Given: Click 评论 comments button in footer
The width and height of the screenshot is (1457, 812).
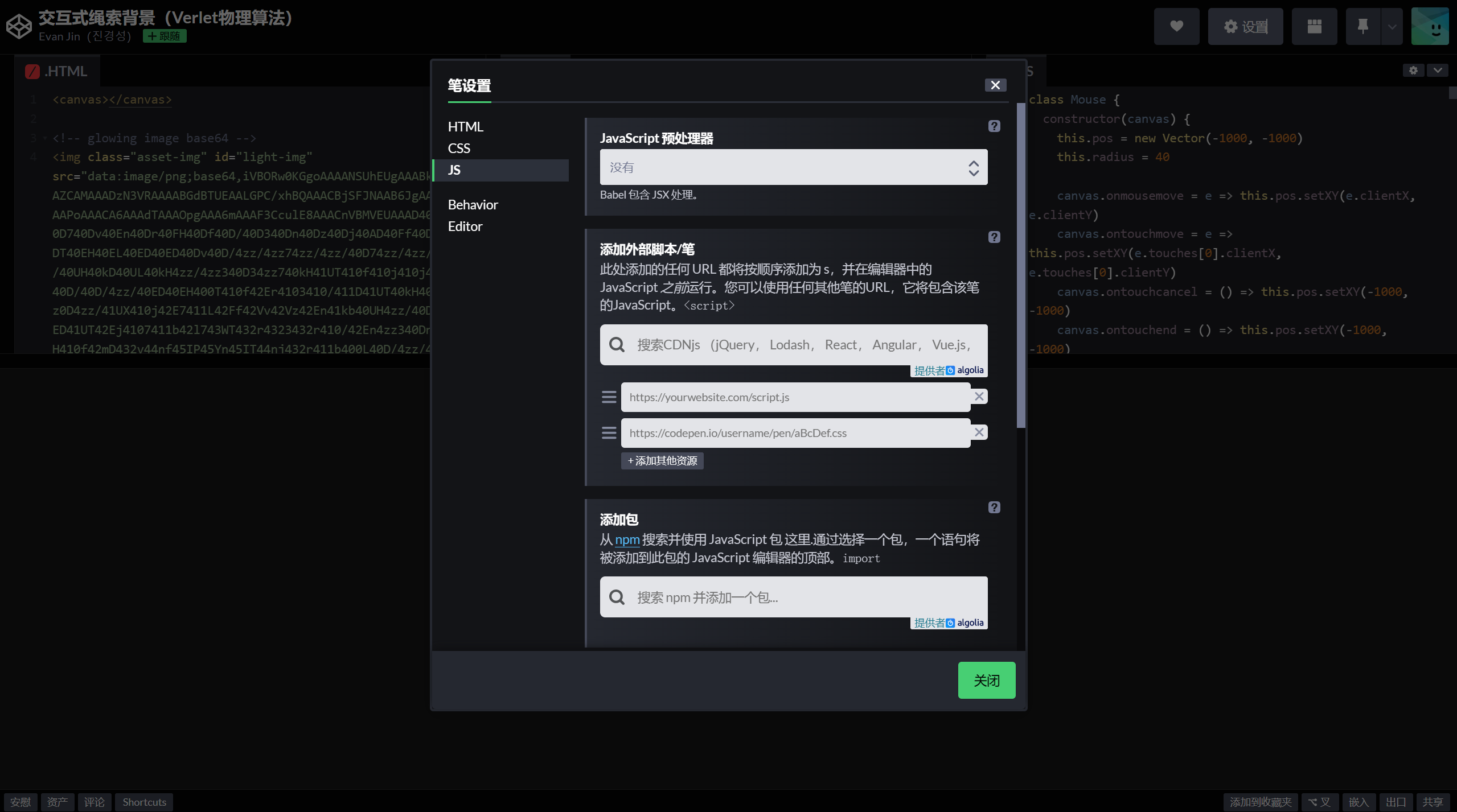Looking at the screenshot, I should pos(95,802).
